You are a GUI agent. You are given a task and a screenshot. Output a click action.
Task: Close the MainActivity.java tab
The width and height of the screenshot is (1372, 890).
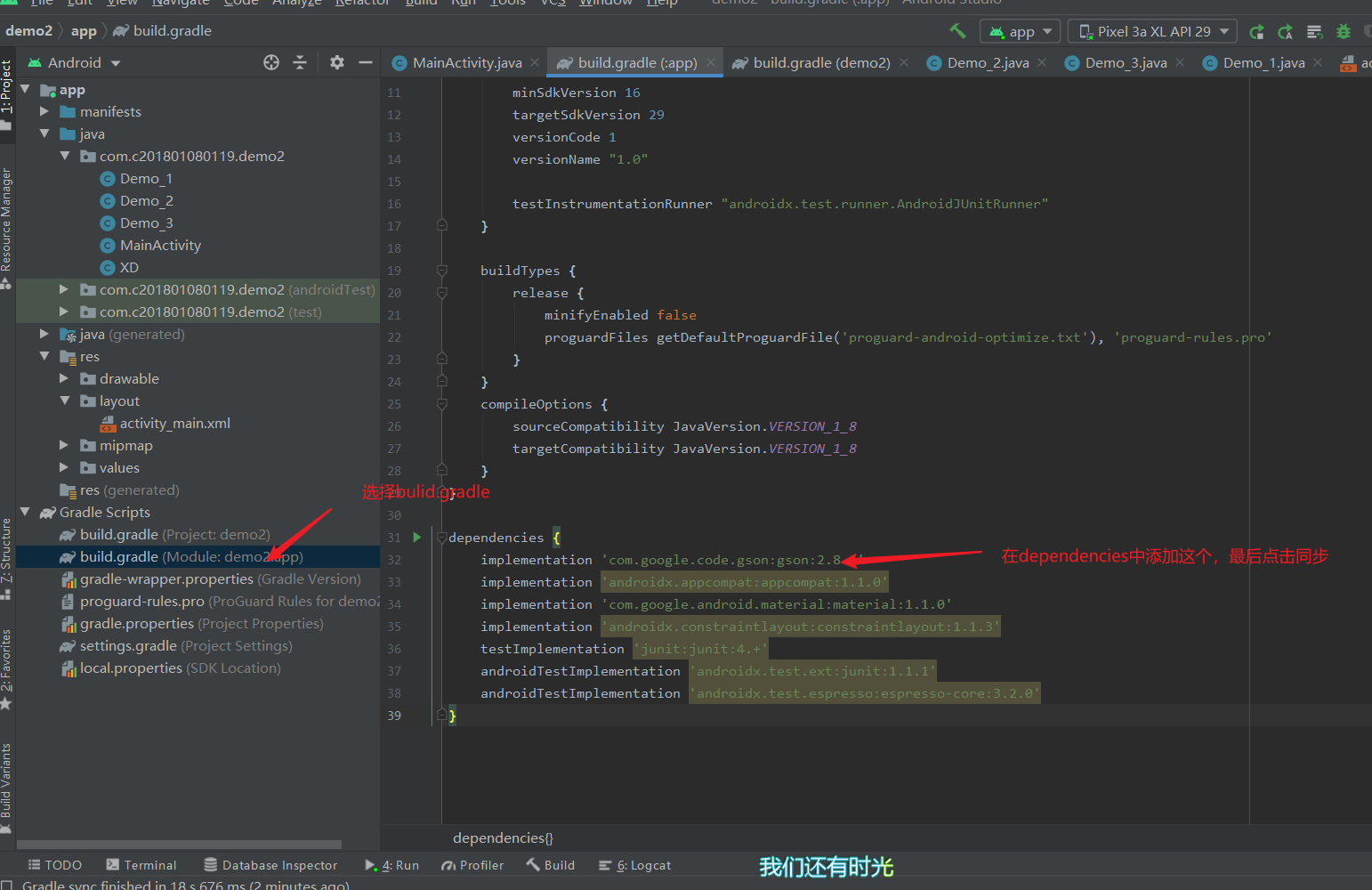tap(535, 62)
